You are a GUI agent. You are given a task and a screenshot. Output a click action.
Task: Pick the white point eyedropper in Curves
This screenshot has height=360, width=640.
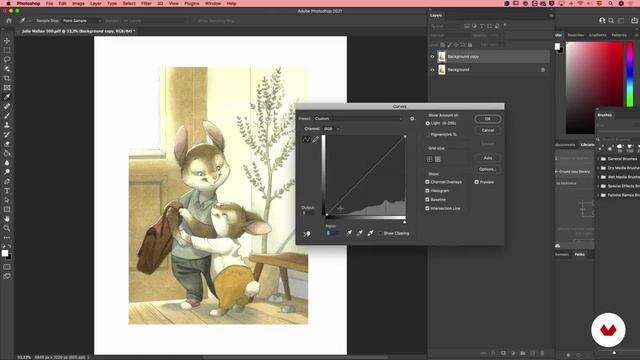coord(370,233)
